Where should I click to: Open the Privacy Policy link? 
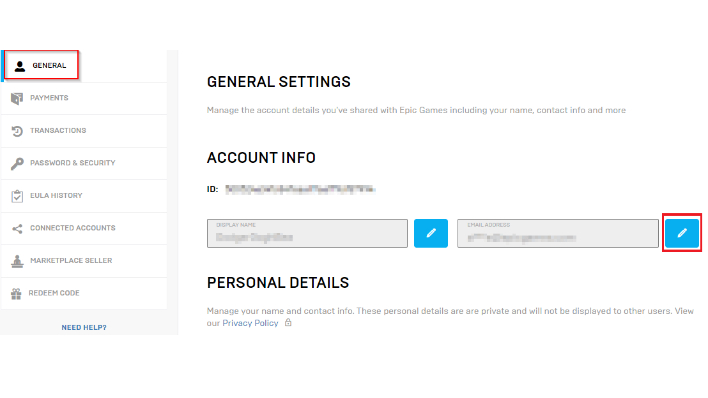250,323
